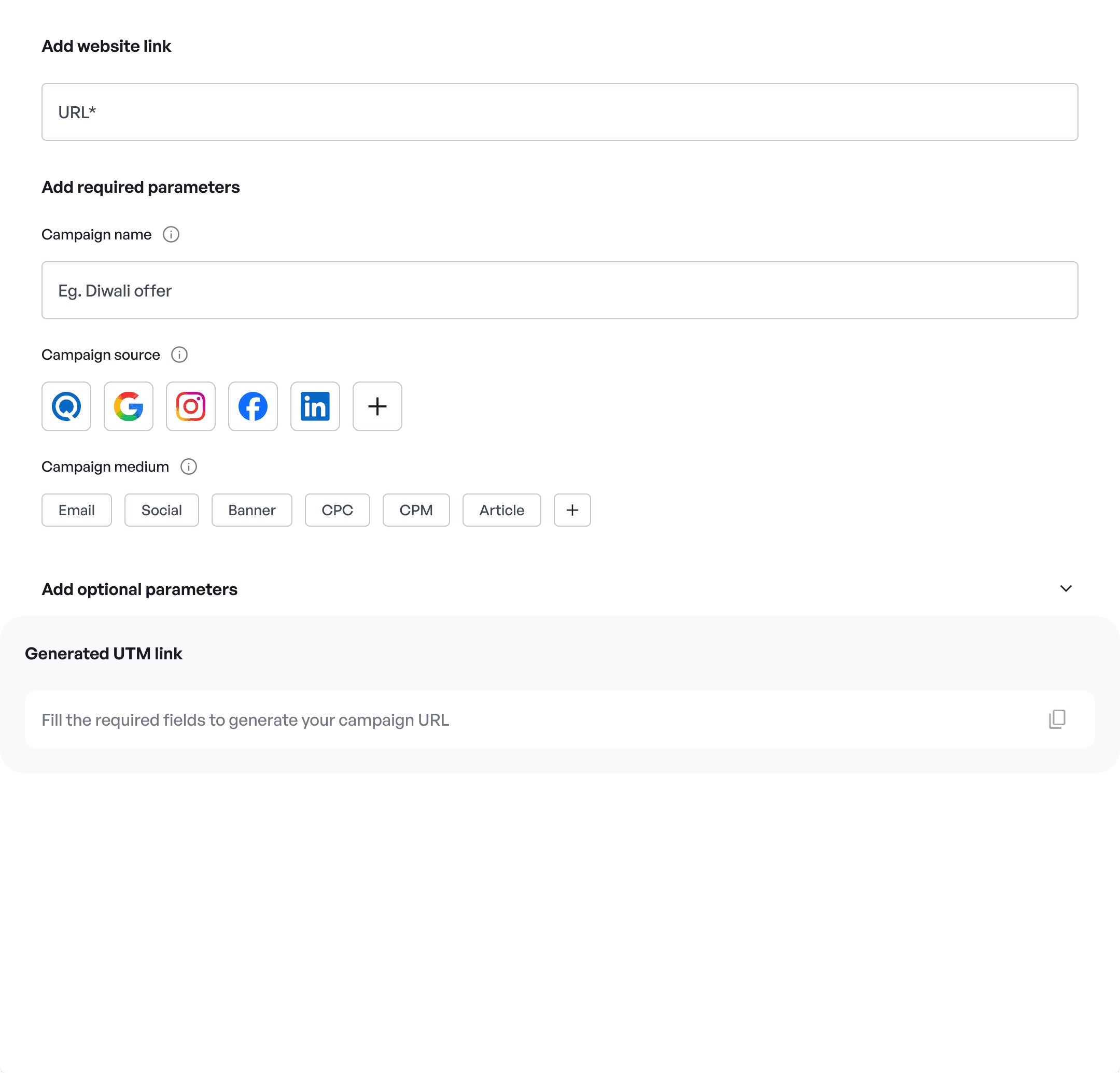Image resolution: width=1120 pixels, height=1073 pixels.
Task: Select the first blue Q logo as campaign source
Action: coord(66,406)
